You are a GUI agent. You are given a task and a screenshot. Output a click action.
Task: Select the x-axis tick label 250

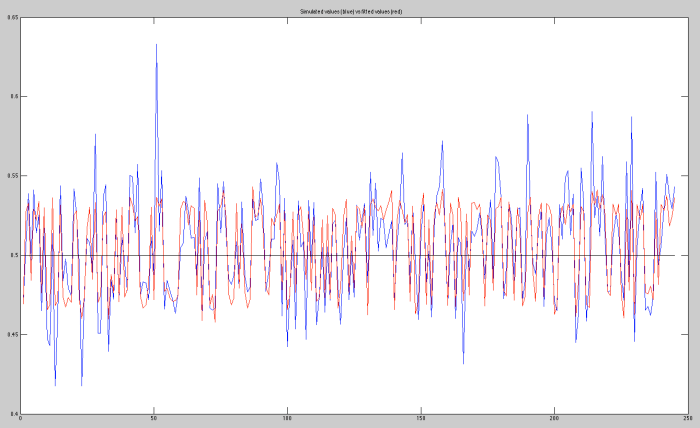687,419
